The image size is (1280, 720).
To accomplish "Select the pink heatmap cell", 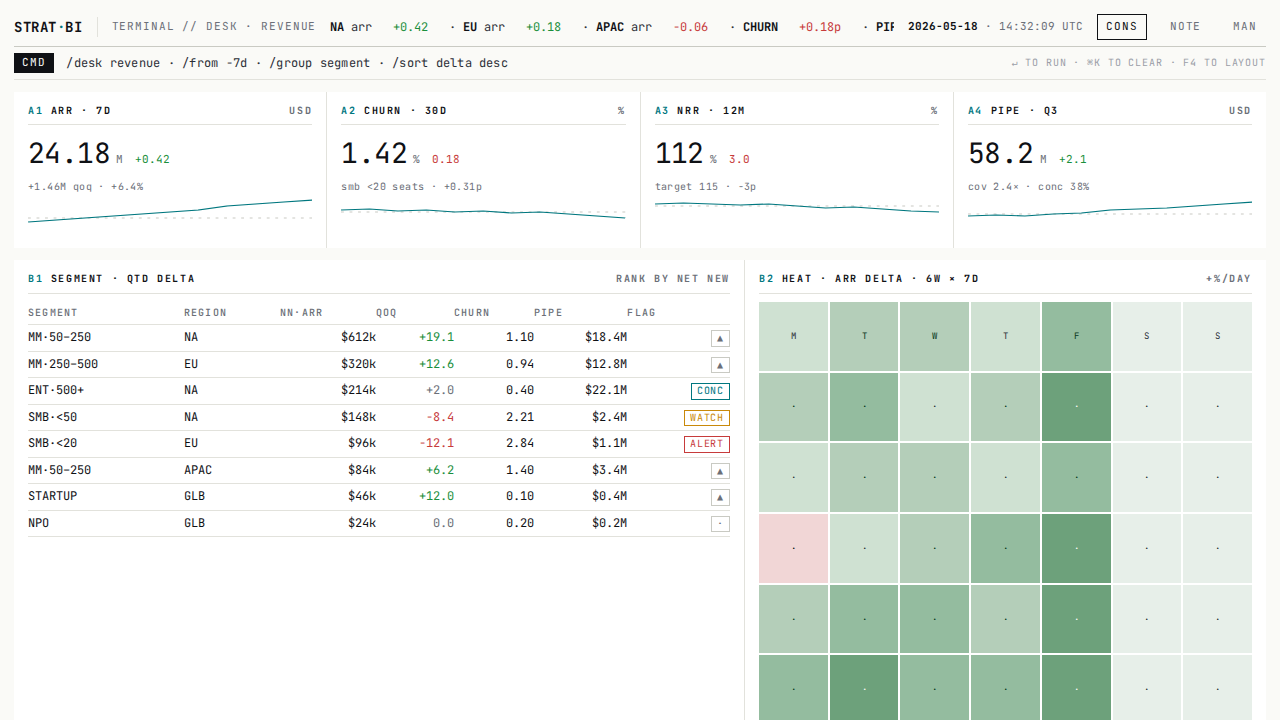I will click(794, 549).
